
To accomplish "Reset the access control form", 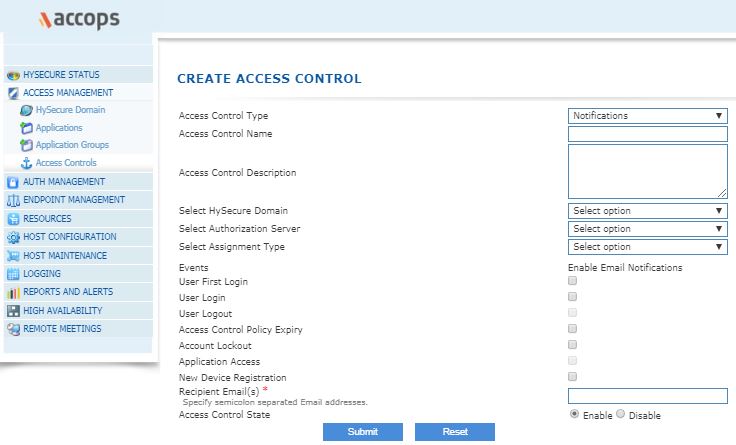I will click(455, 432).
